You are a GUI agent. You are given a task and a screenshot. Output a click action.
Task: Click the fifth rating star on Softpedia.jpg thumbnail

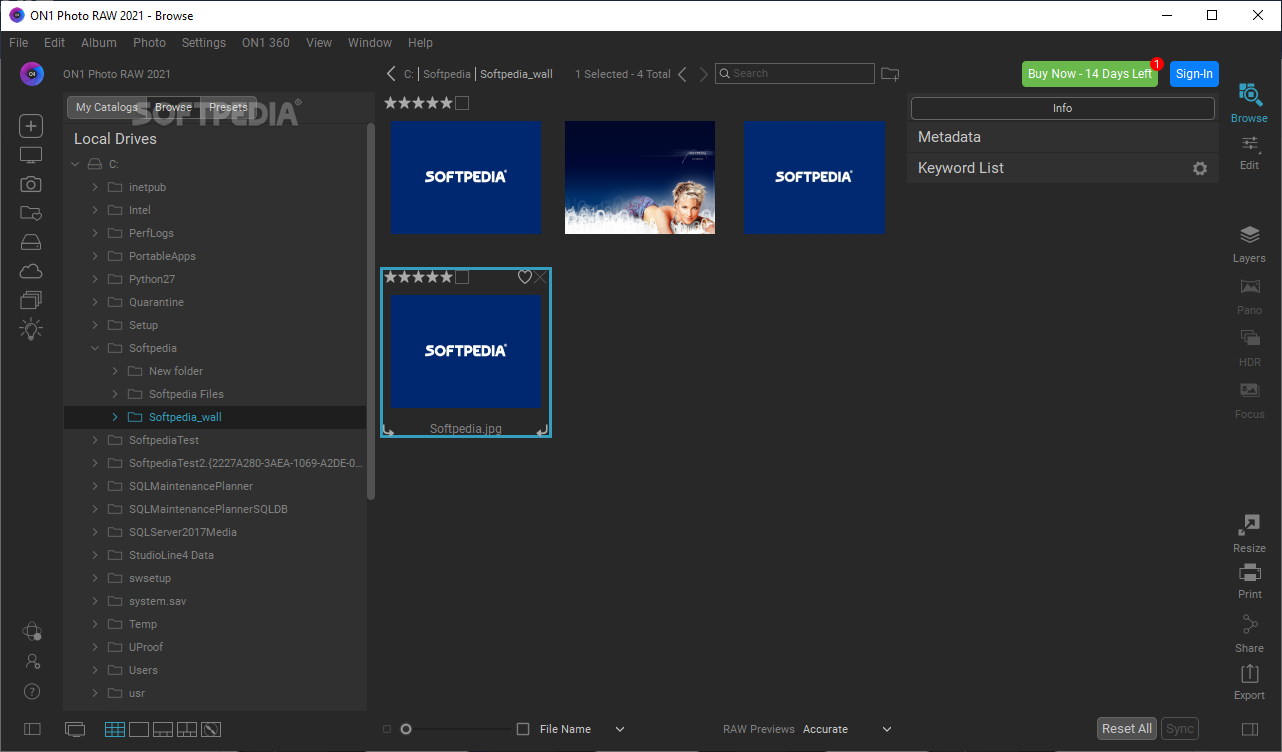[x=446, y=277]
